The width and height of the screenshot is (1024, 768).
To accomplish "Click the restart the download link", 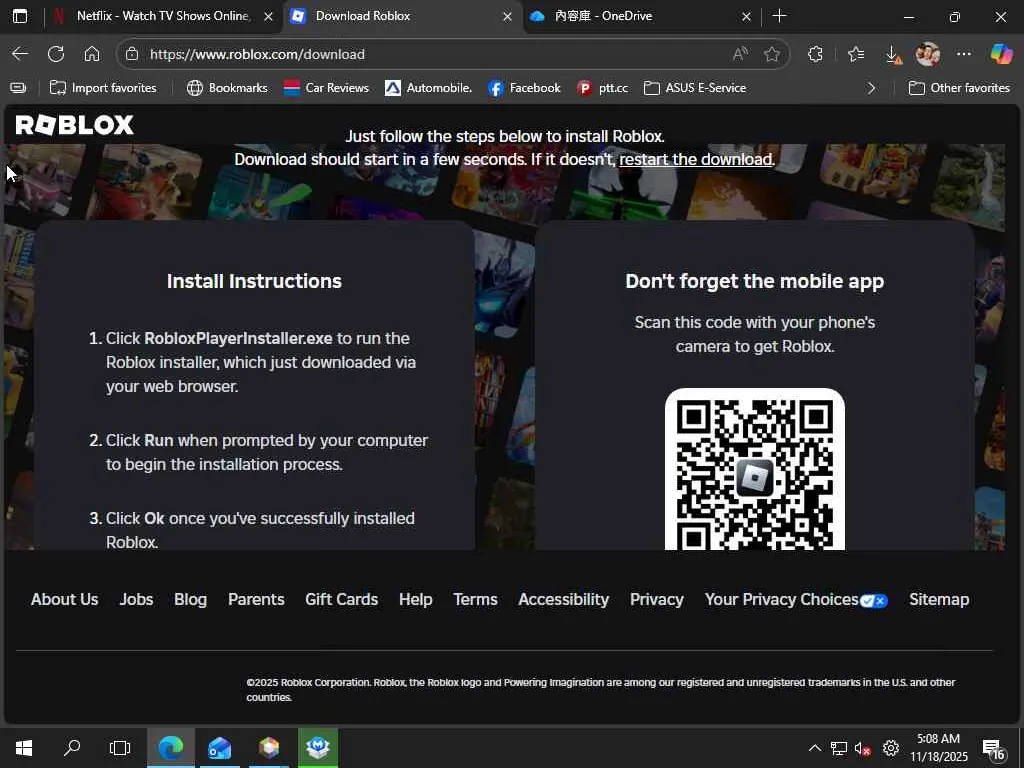I will [x=696, y=159].
